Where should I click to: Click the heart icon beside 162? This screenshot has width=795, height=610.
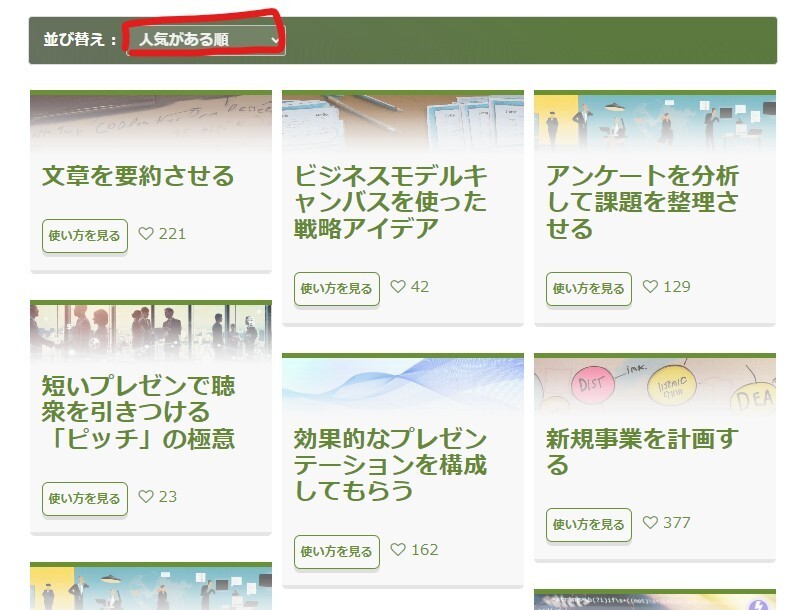click(398, 549)
